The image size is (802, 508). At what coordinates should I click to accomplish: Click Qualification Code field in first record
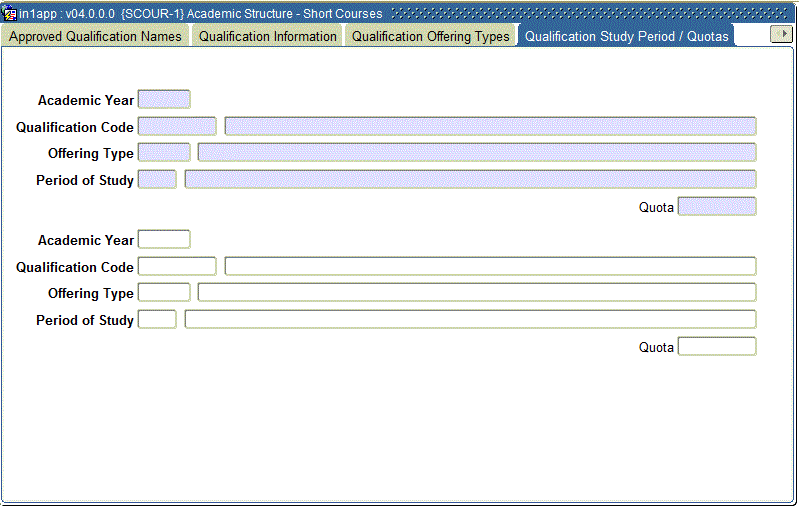coord(177,126)
